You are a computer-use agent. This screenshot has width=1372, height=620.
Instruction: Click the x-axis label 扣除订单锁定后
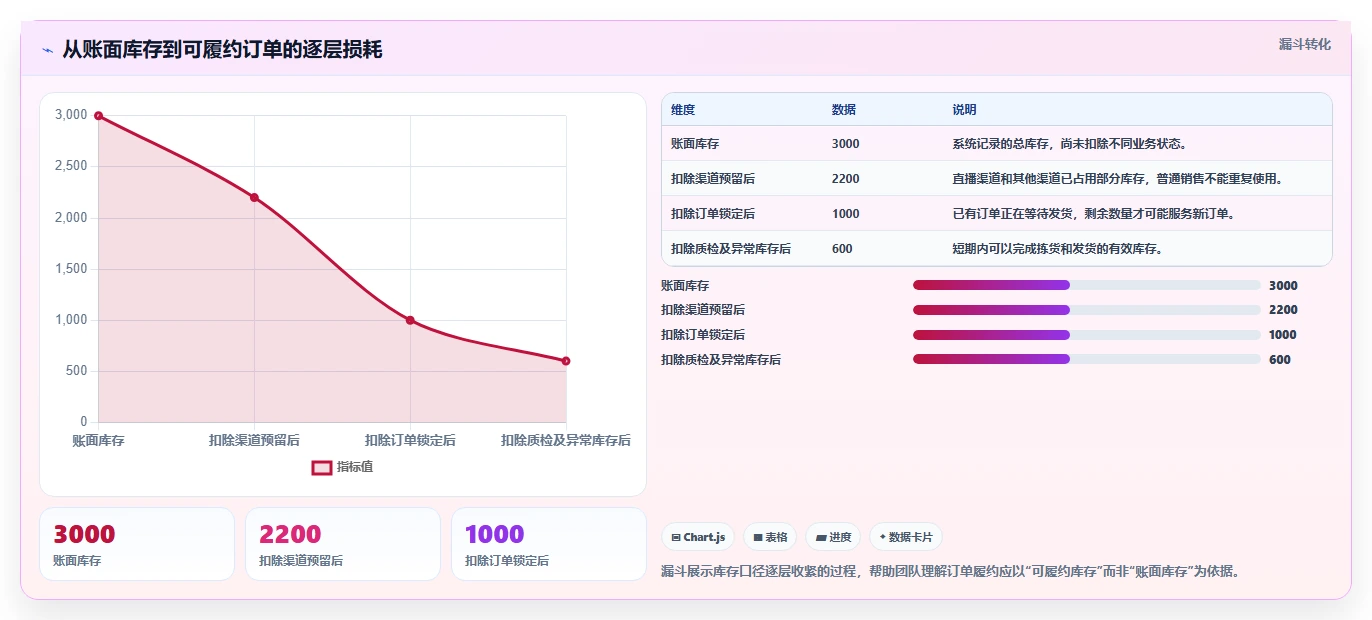click(410, 440)
